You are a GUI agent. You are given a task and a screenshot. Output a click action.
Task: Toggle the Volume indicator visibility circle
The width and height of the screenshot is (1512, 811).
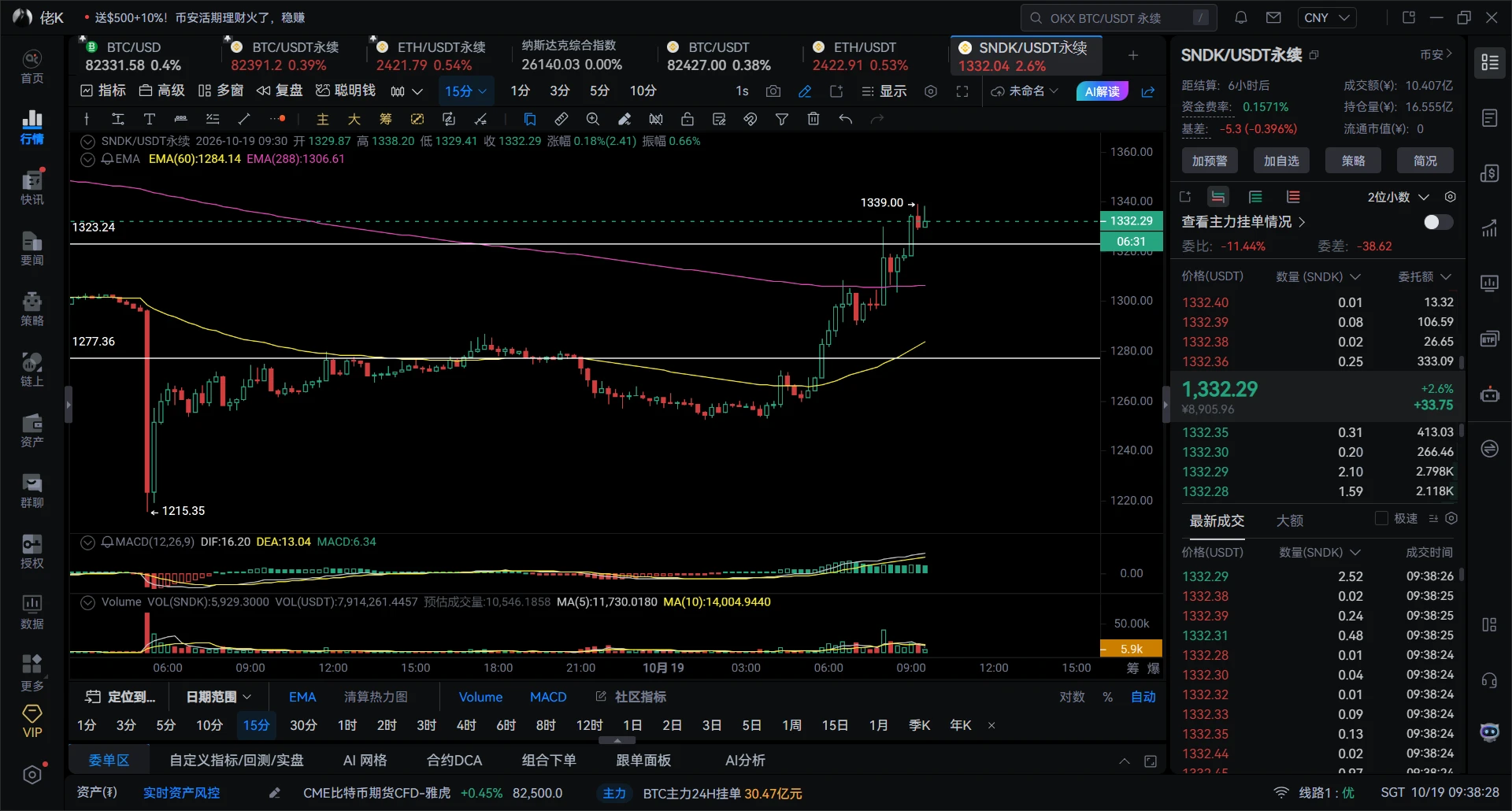pyautogui.click(x=88, y=602)
